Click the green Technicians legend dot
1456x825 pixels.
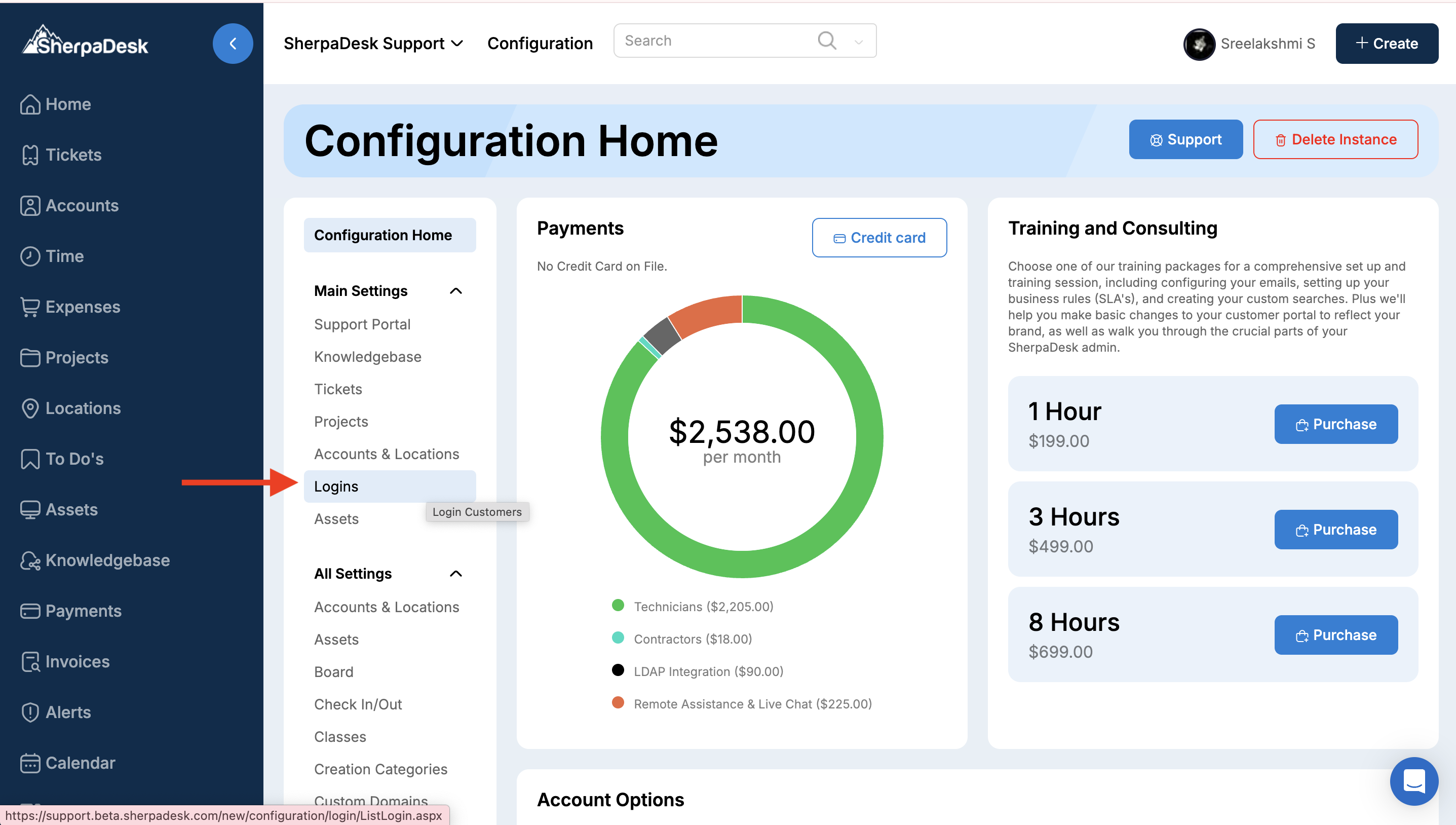click(x=618, y=606)
